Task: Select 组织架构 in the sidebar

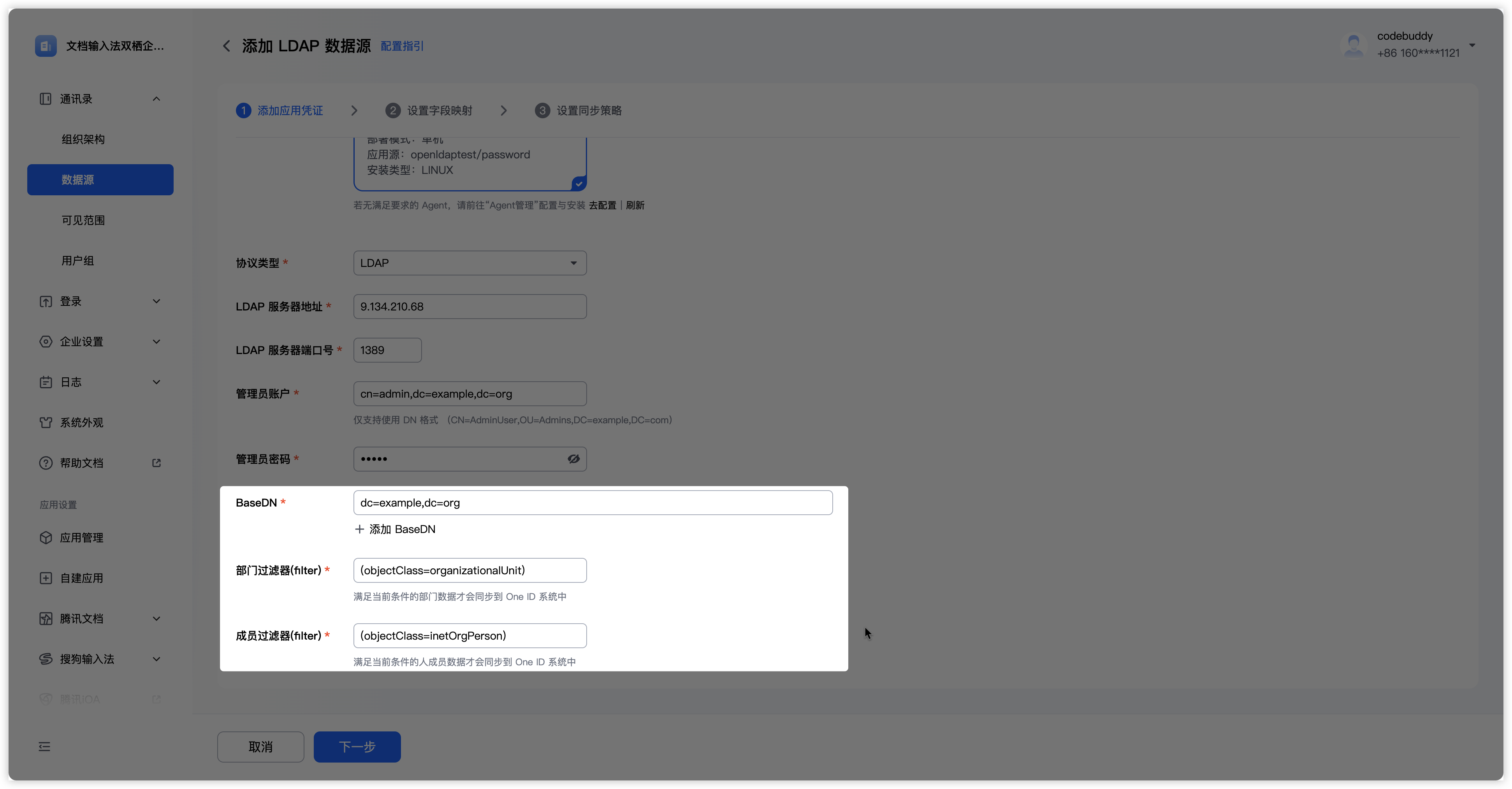Action: 83,139
